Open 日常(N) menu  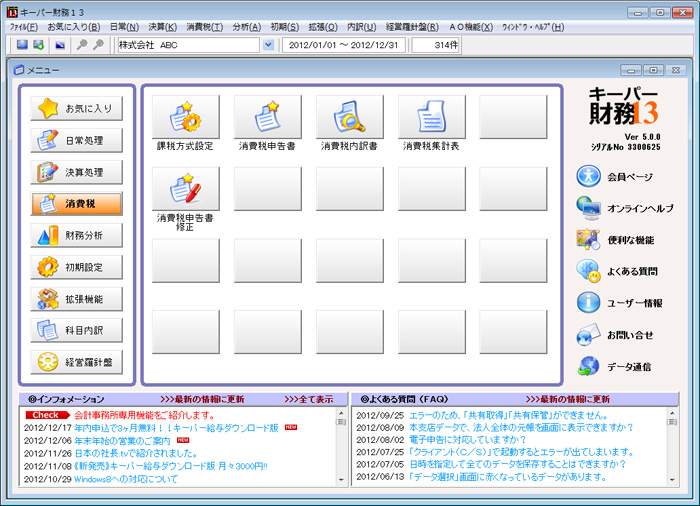[125, 27]
